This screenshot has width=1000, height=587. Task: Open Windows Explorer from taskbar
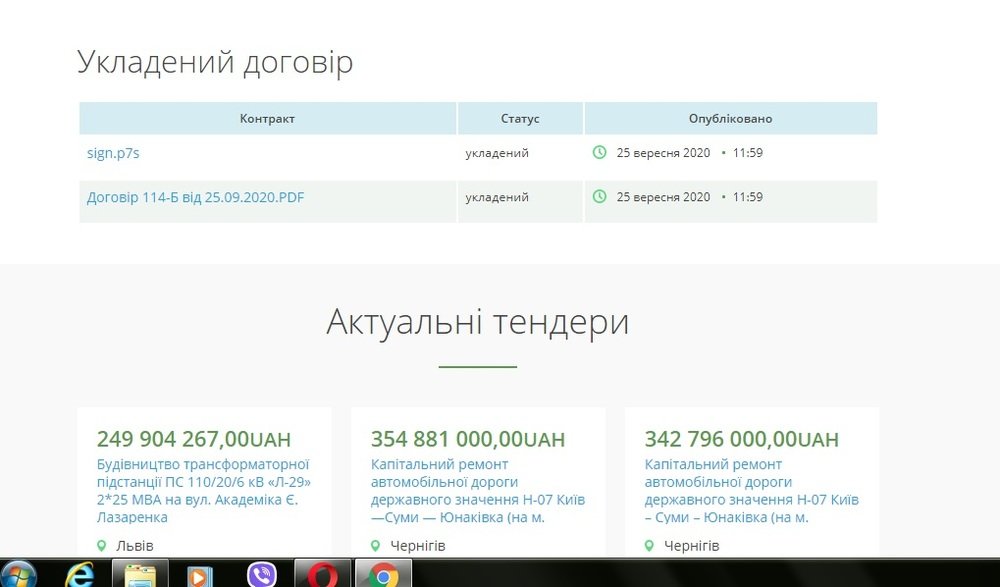click(x=140, y=574)
